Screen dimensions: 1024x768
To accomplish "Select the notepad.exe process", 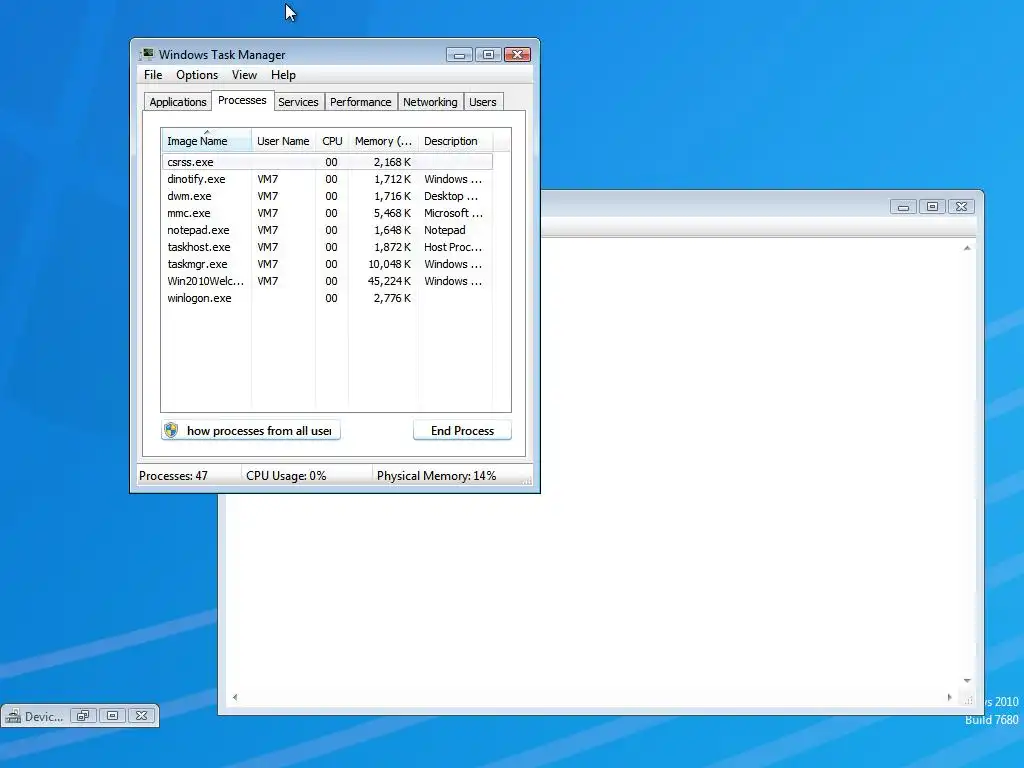I will 327,230.
